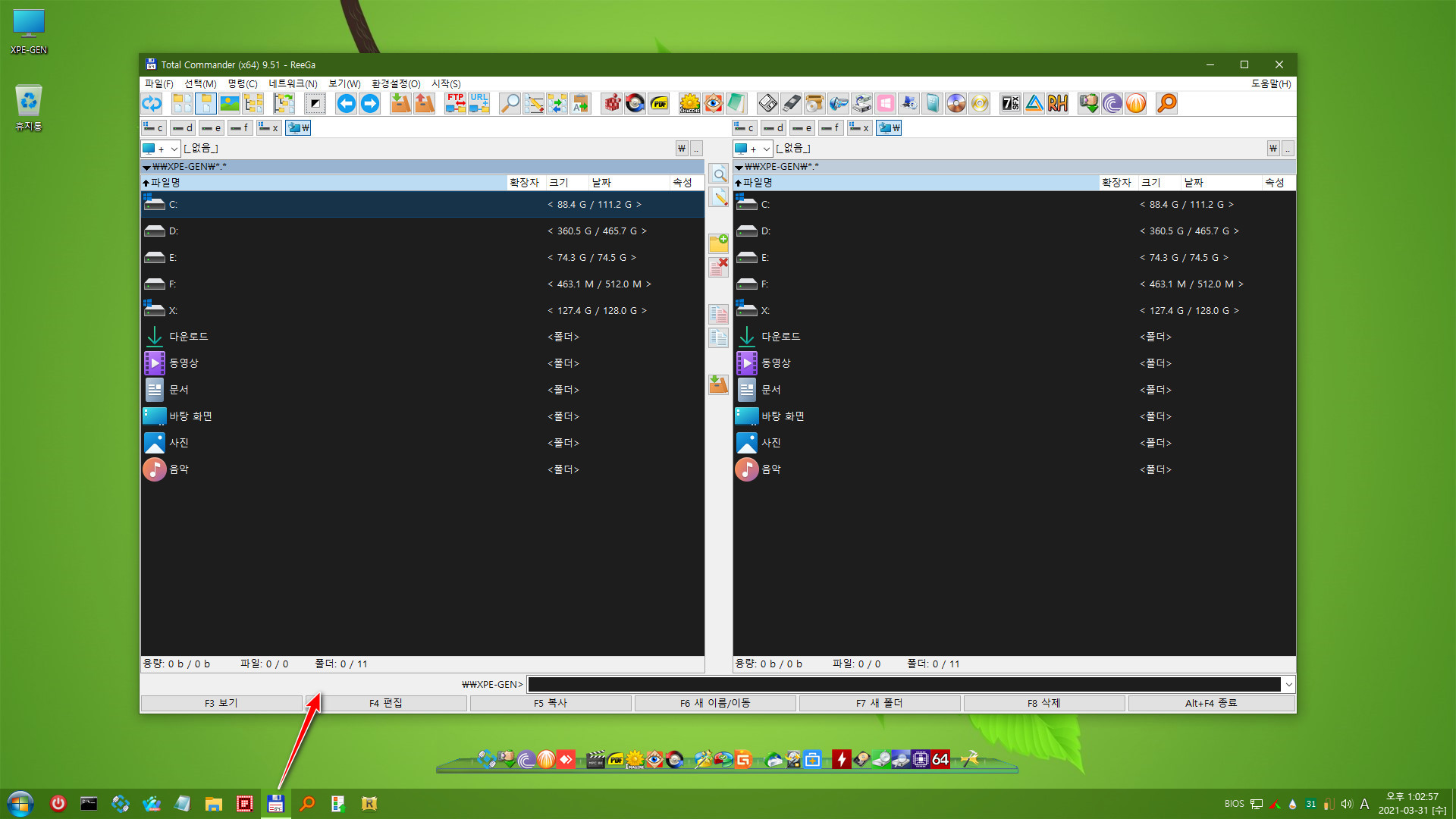Open the Multi-rename tool icon
The height and width of the screenshot is (819, 1456).
[x=533, y=103]
